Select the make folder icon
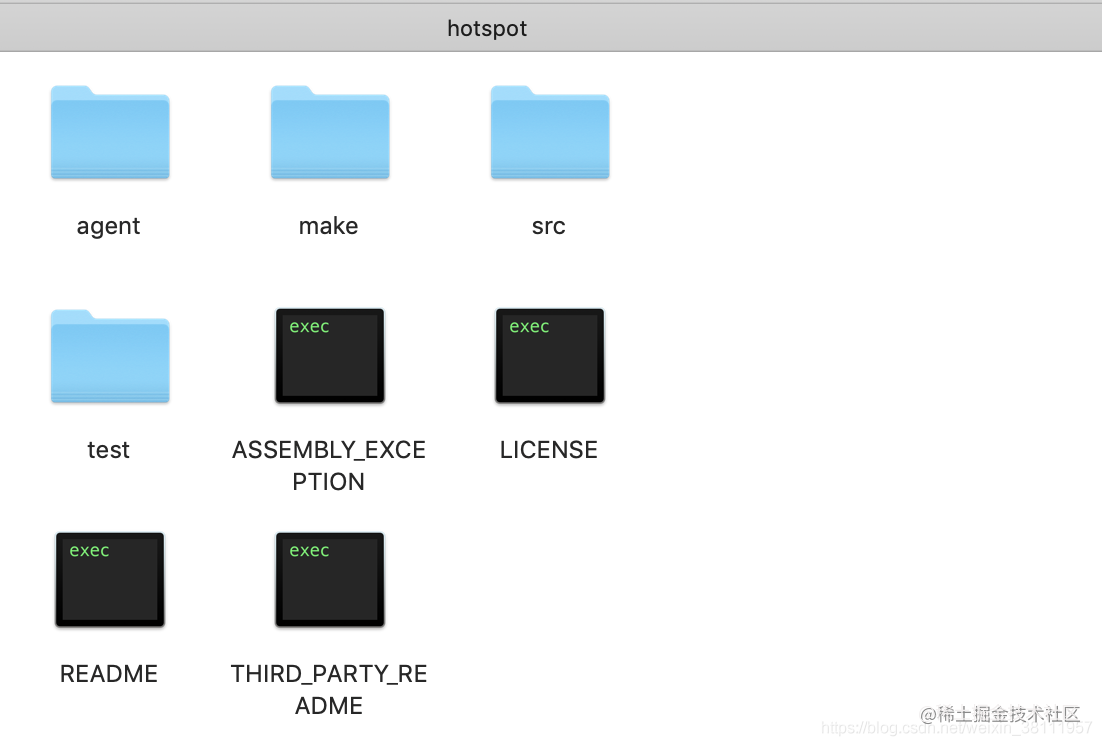This screenshot has height=746, width=1102. [330, 132]
